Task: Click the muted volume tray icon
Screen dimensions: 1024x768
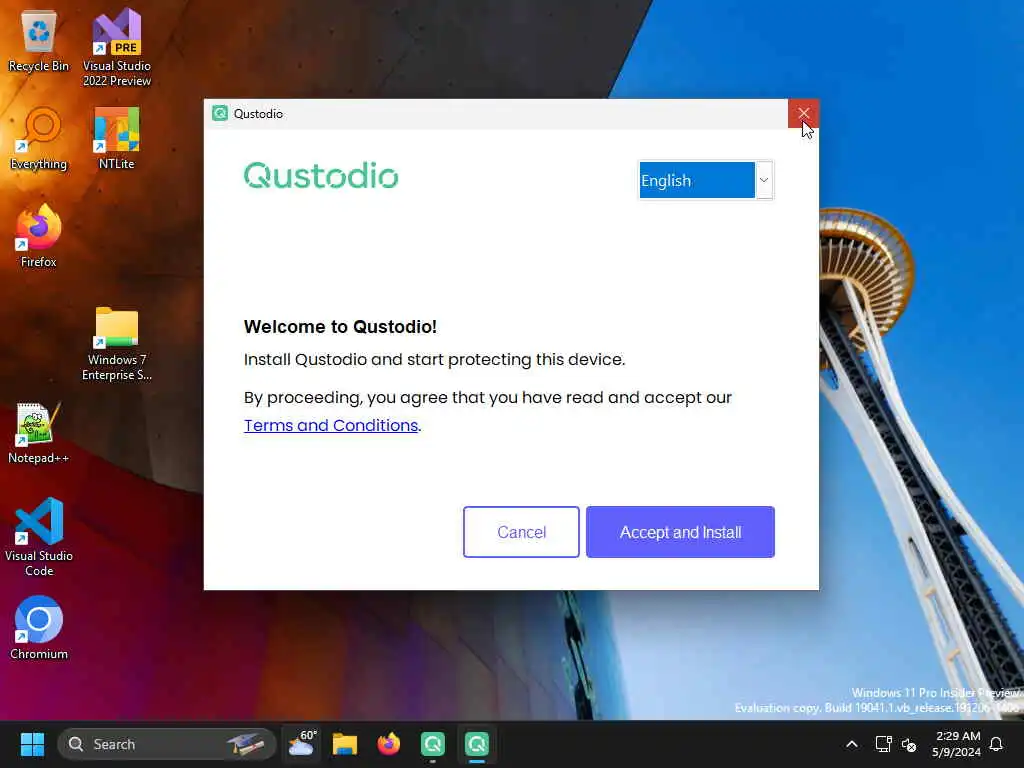Action: (x=908, y=744)
